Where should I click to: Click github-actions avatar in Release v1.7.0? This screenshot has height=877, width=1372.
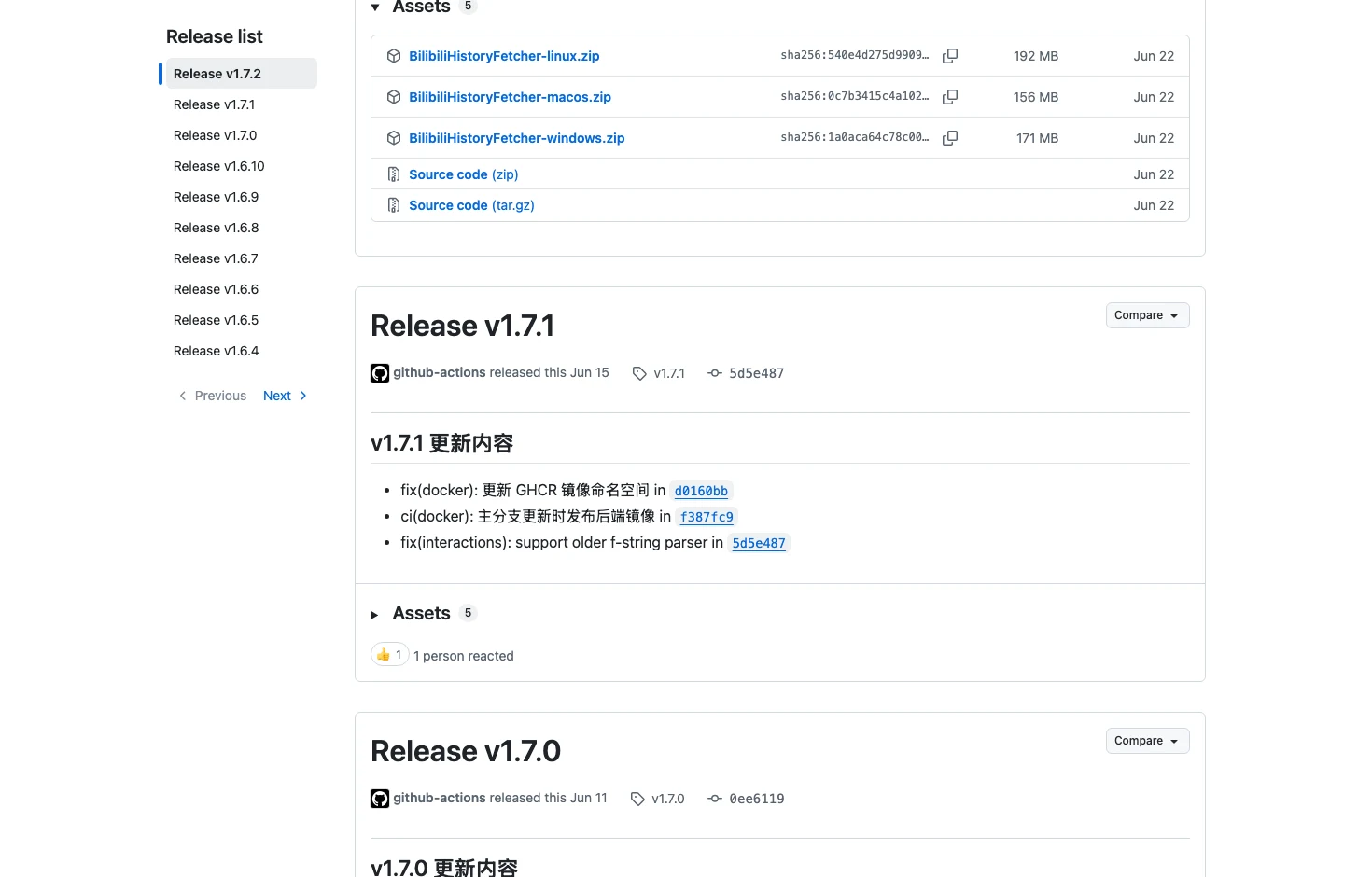(x=380, y=799)
